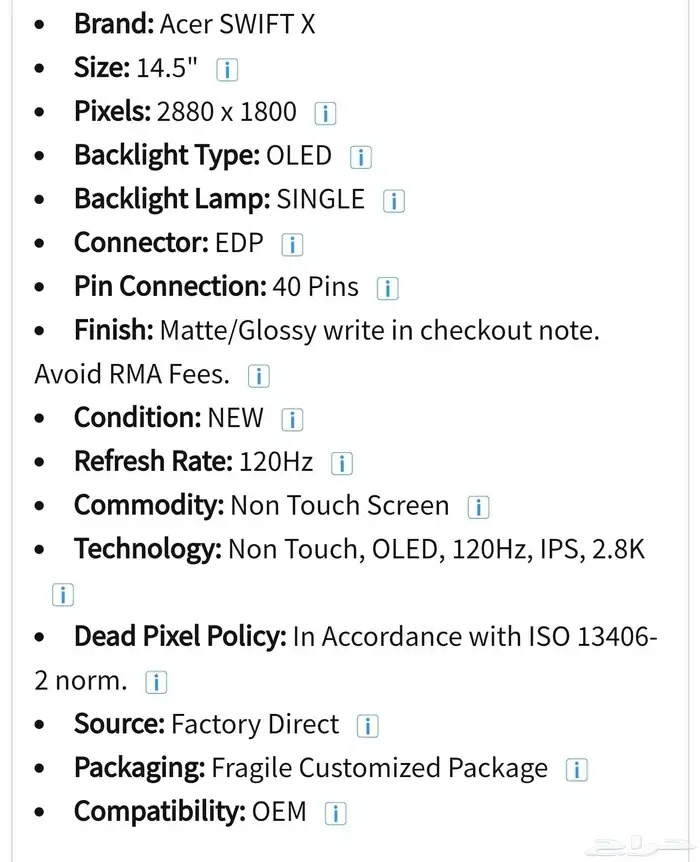
Task: Click info icon below the Technology line
Action: (x=63, y=595)
